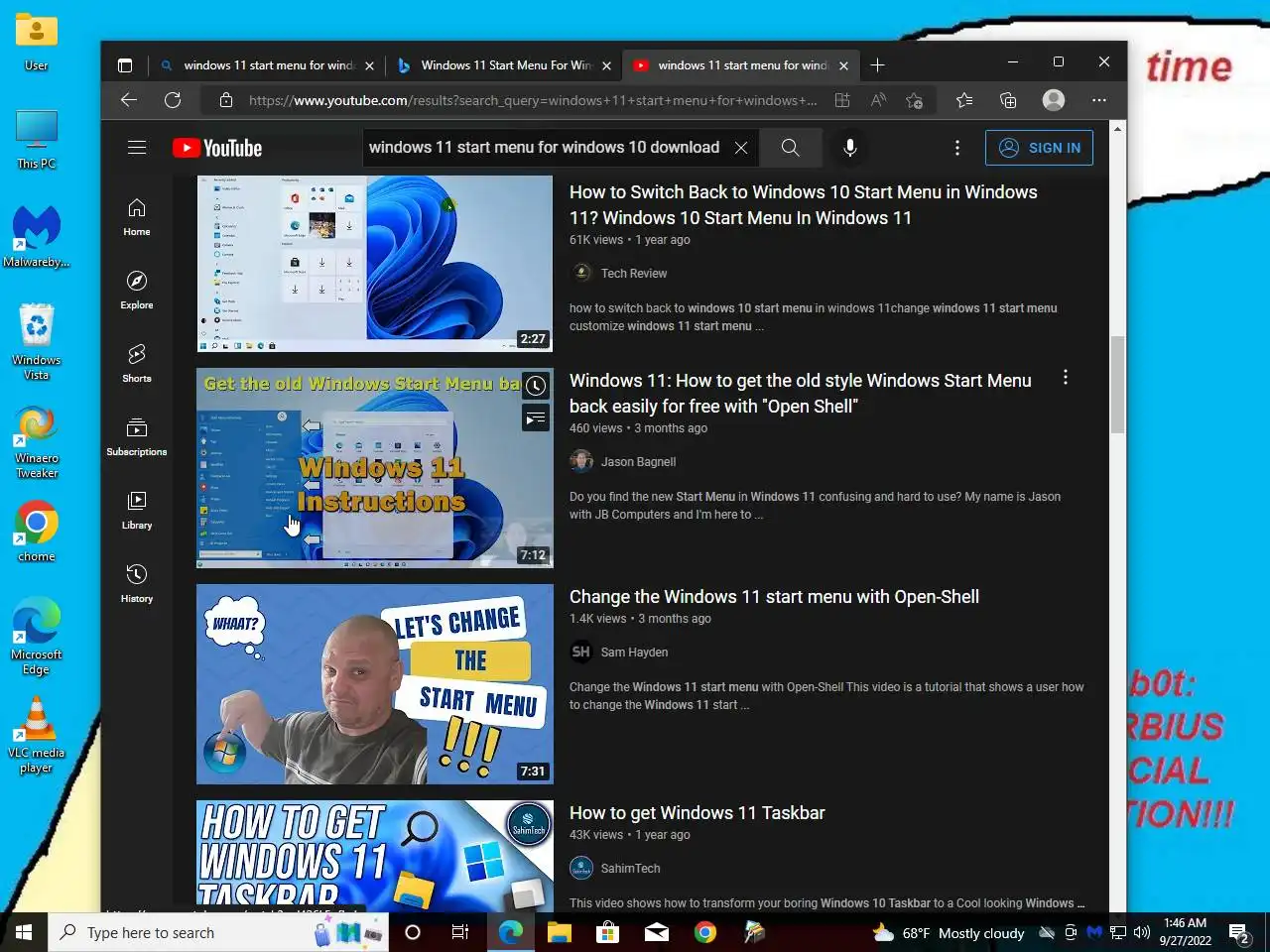
Task: Open YouTube settings three-dot menu
Action: (956, 148)
